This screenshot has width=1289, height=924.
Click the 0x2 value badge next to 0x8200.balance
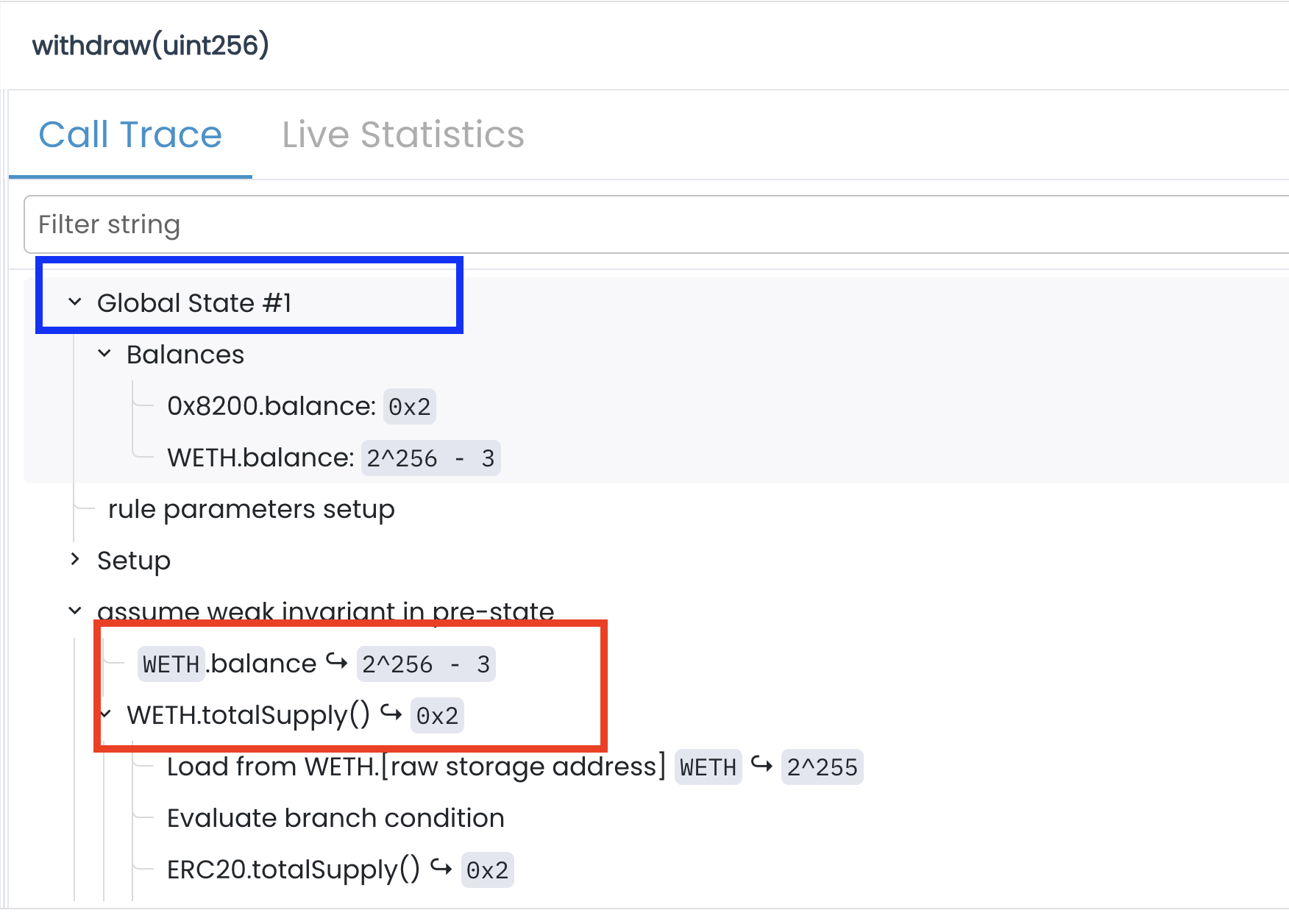pos(409,407)
